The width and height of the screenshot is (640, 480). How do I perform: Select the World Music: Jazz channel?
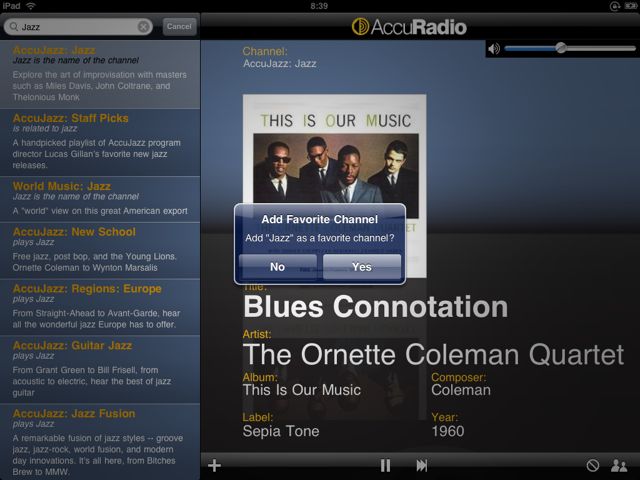coord(100,199)
